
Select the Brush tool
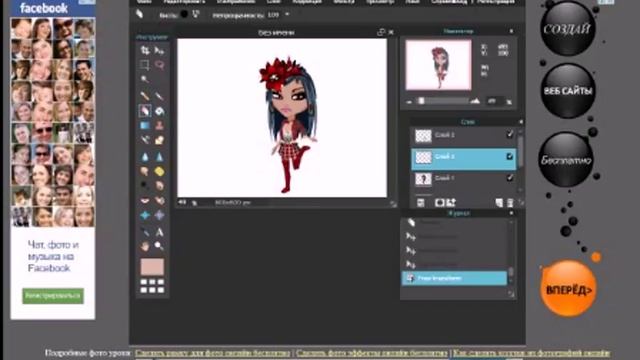pyautogui.click(x=160, y=96)
